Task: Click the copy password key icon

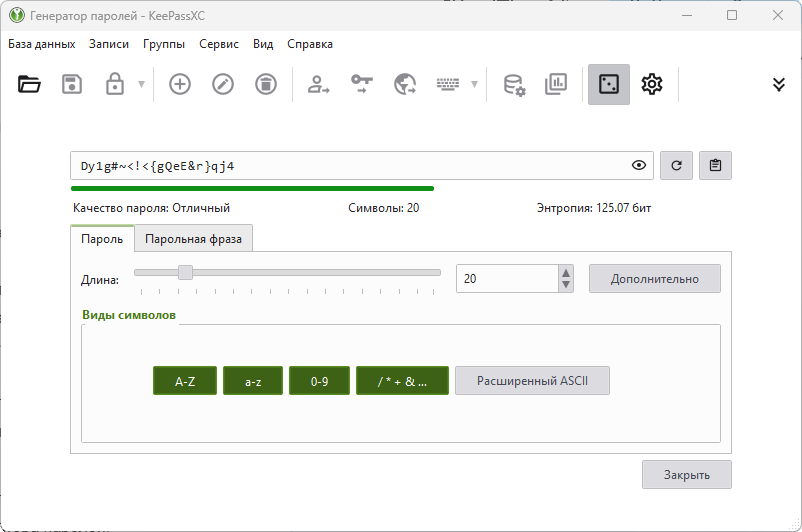Action: [361, 85]
